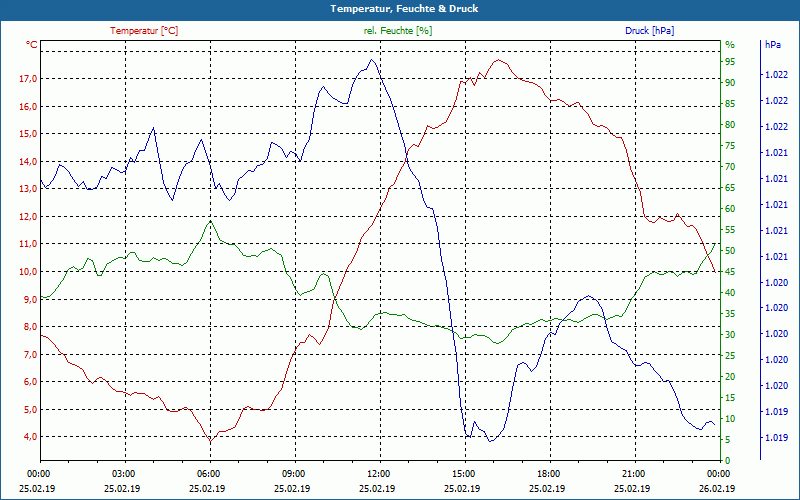Click humidity axis value 70
The width and height of the screenshot is (800, 500).
coord(730,167)
